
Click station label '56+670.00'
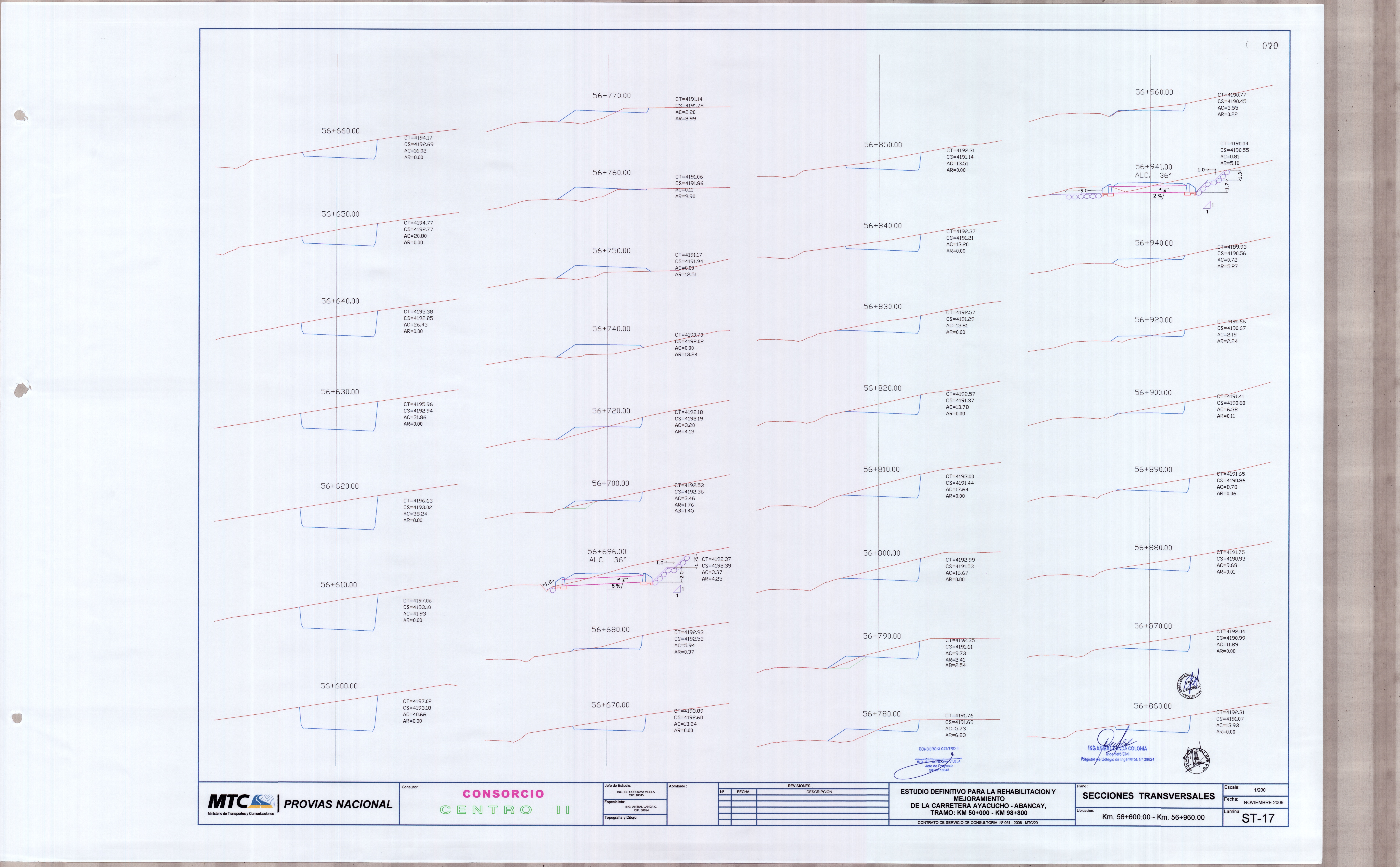[610, 705]
